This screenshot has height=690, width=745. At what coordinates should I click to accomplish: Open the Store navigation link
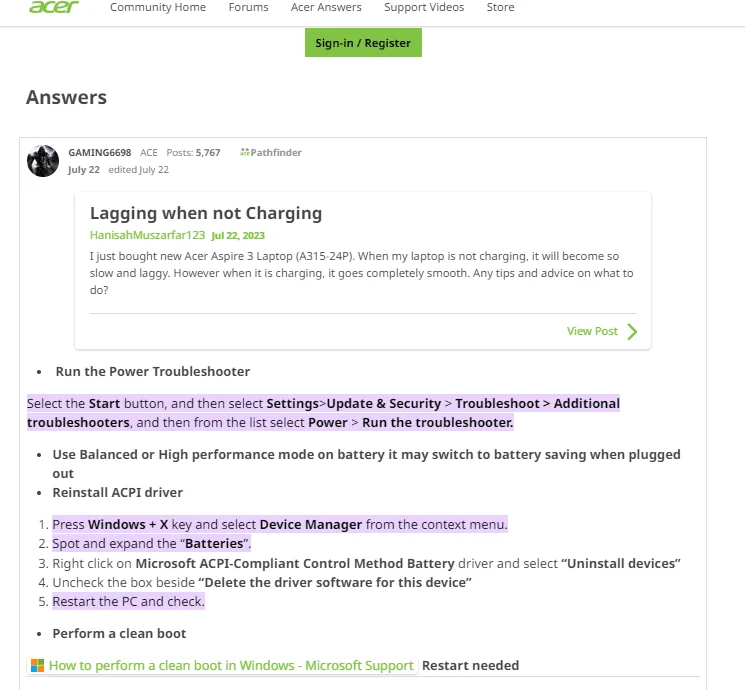[500, 7]
